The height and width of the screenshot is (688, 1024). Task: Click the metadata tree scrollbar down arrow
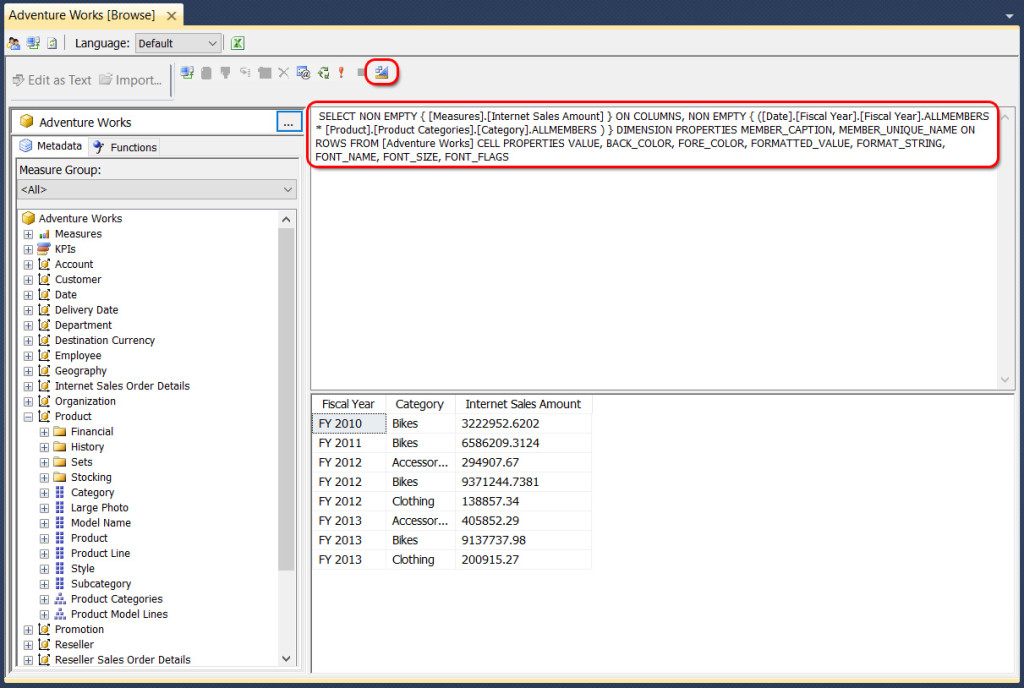click(x=286, y=660)
